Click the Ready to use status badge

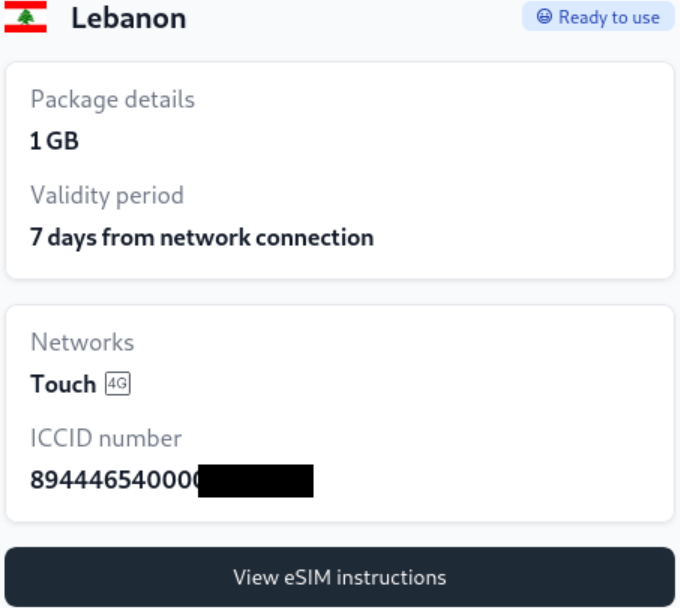[x=598, y=17]
